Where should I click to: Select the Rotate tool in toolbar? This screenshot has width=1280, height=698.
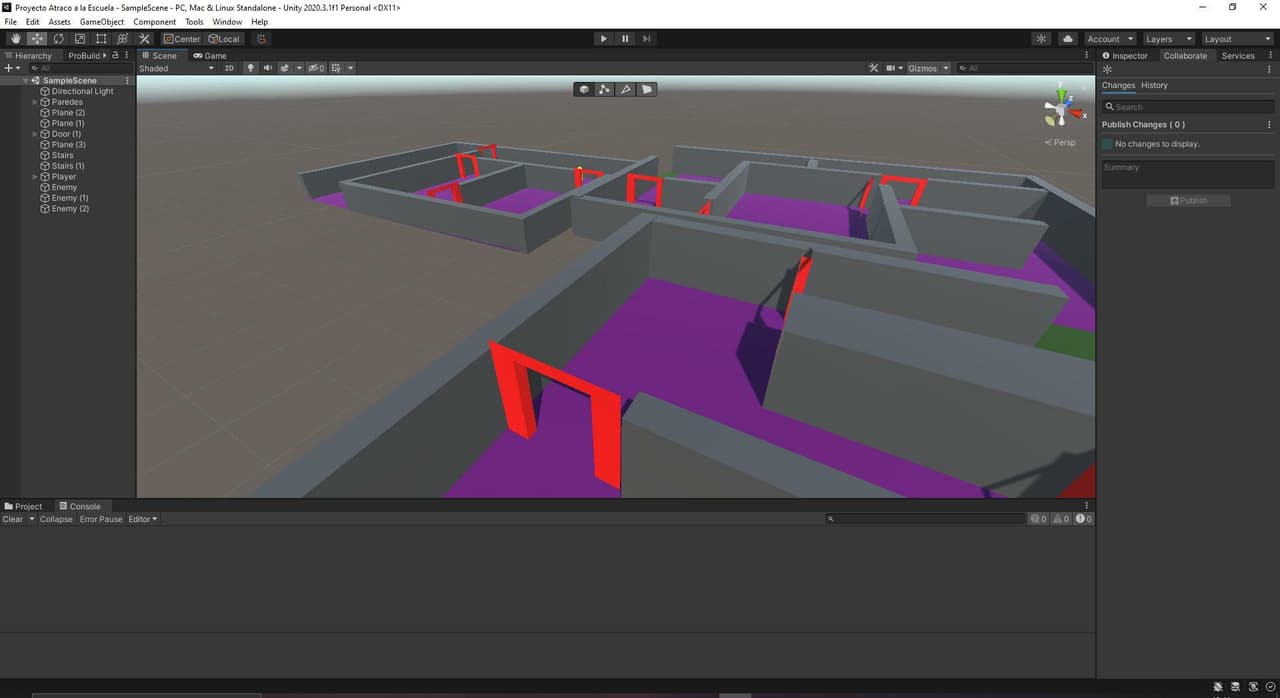tap(58, 39)
